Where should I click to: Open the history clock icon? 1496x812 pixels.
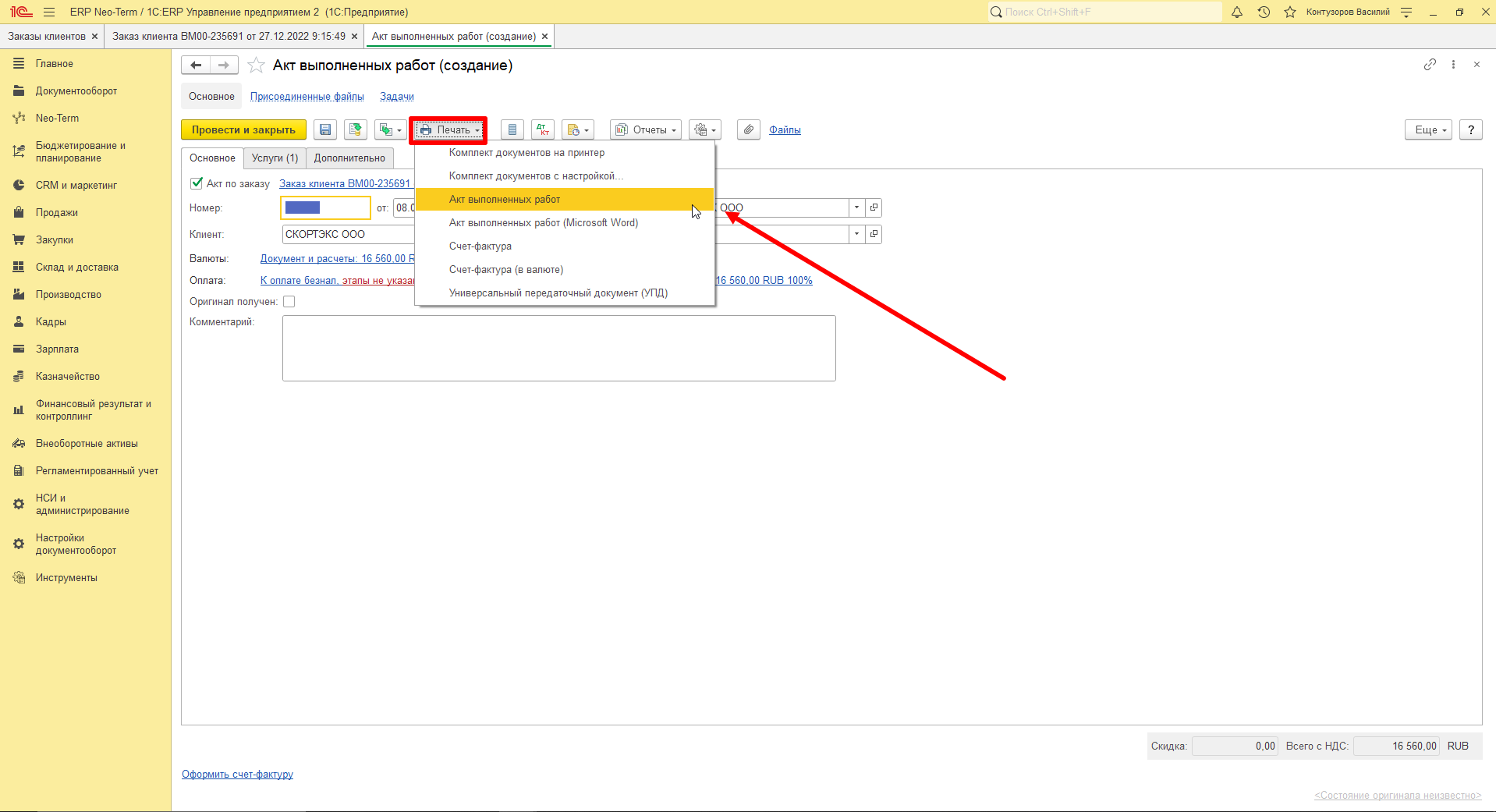click(1264, 12)
